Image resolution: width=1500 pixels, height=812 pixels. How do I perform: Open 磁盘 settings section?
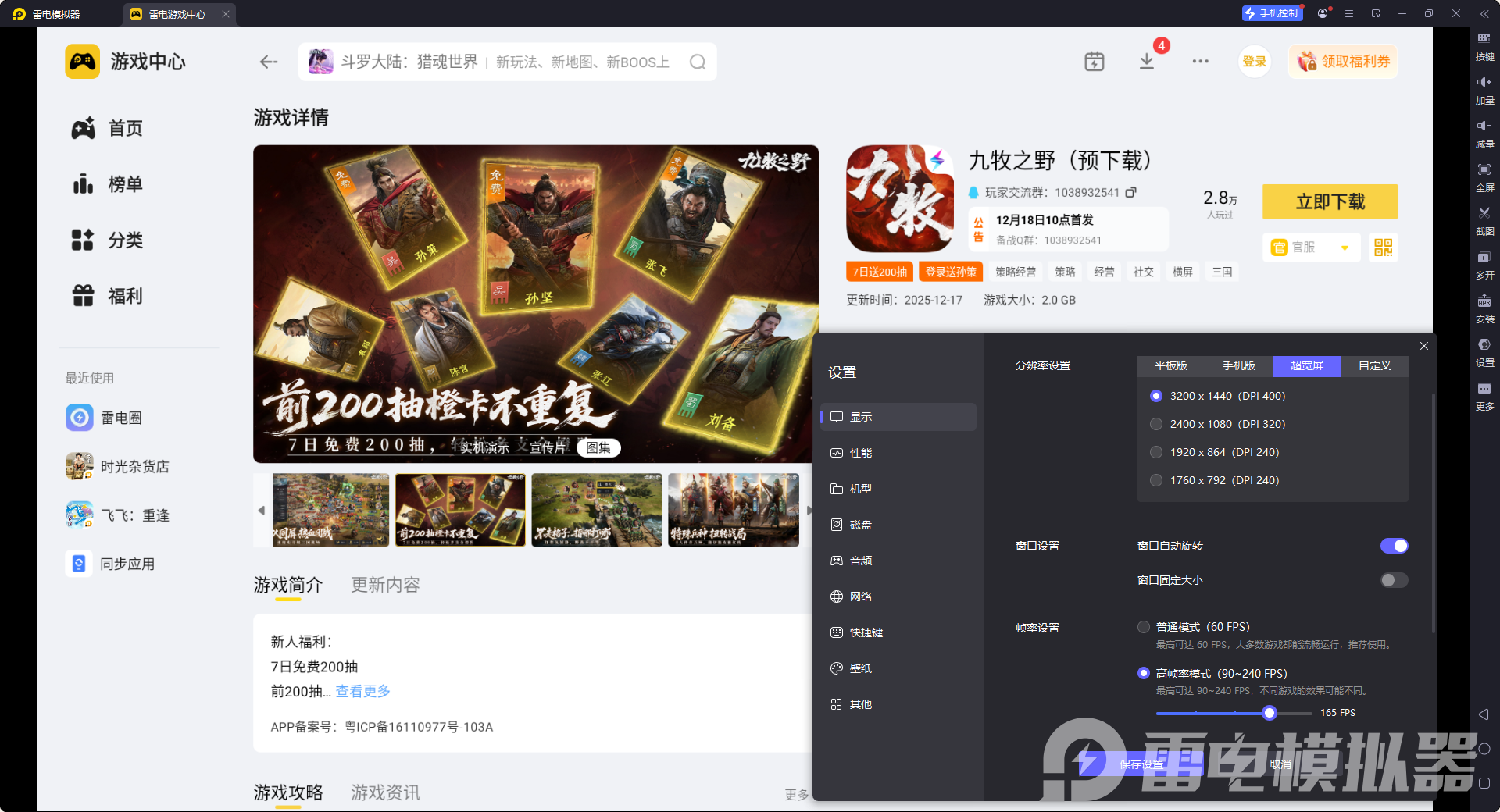pyautogui.click(x=898, y=525)
